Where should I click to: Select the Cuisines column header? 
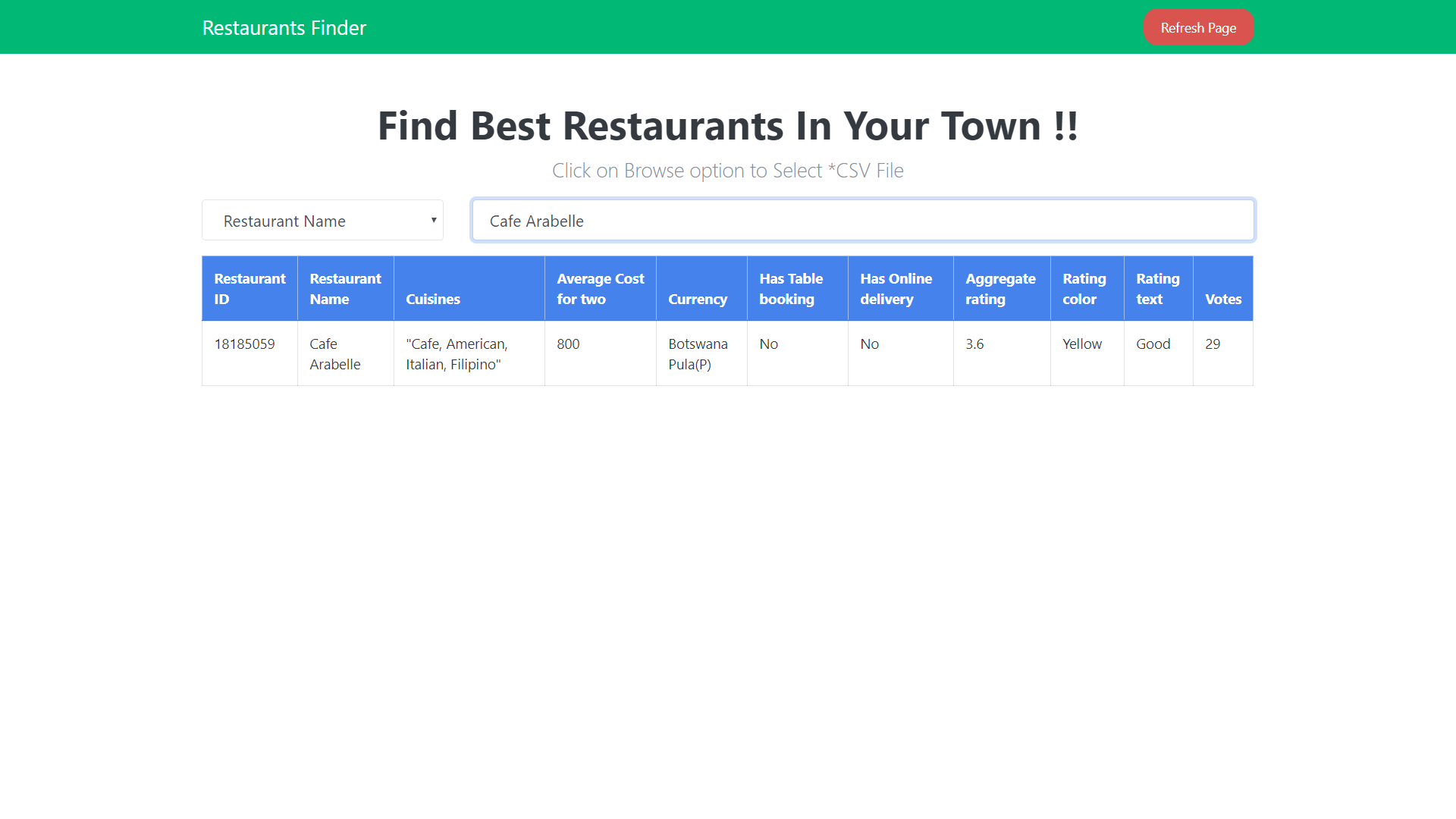pyautogui.click(x=432, y=299)
